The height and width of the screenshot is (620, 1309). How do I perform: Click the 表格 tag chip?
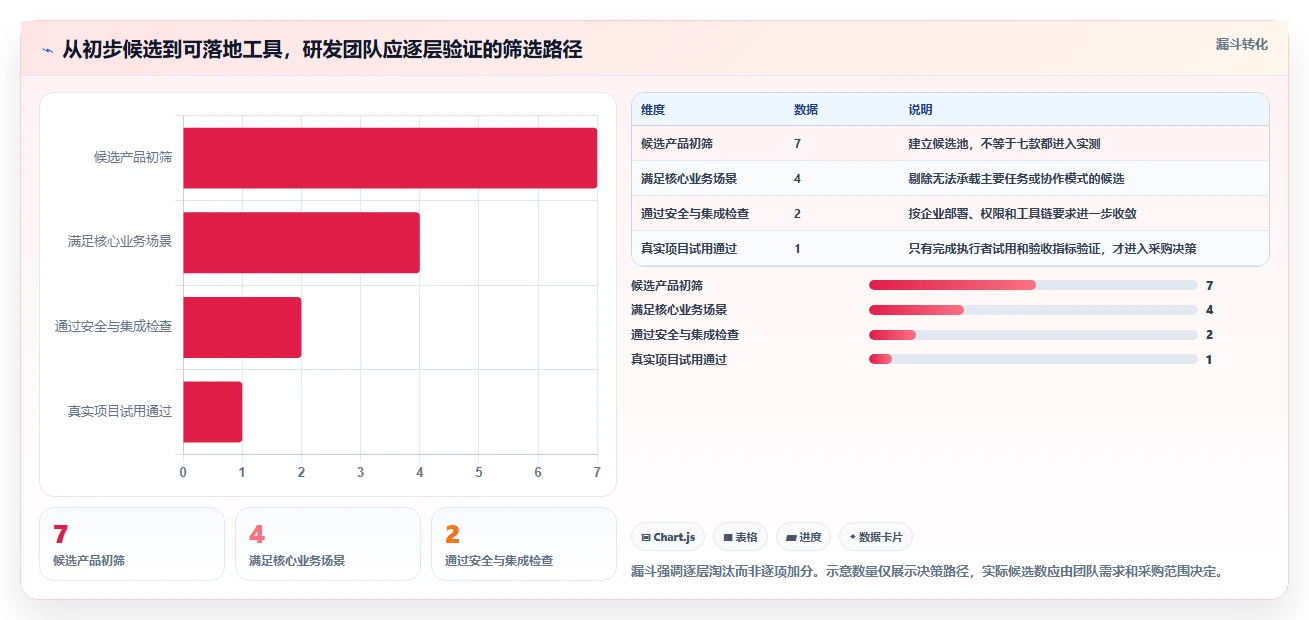[740, 537]
